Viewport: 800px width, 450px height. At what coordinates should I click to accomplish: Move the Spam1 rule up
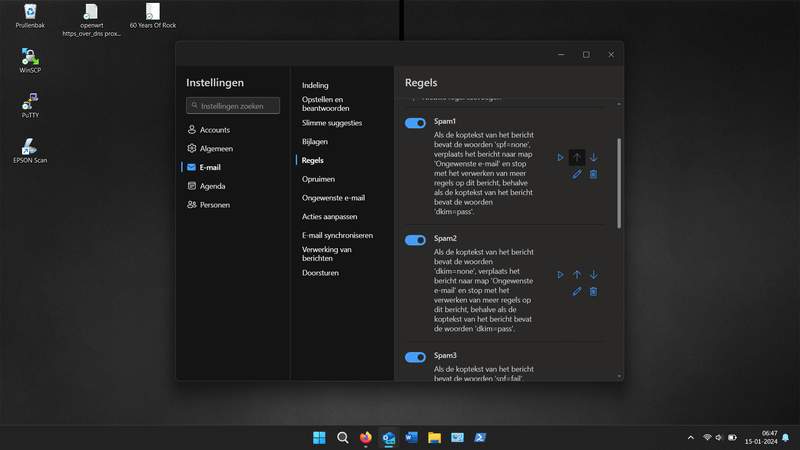[x=577, y=158]
